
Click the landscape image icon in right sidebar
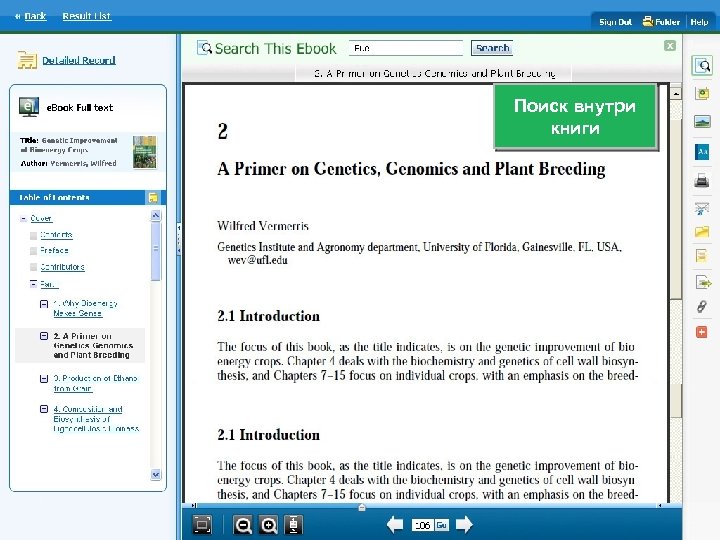click(x=702, y=122)
